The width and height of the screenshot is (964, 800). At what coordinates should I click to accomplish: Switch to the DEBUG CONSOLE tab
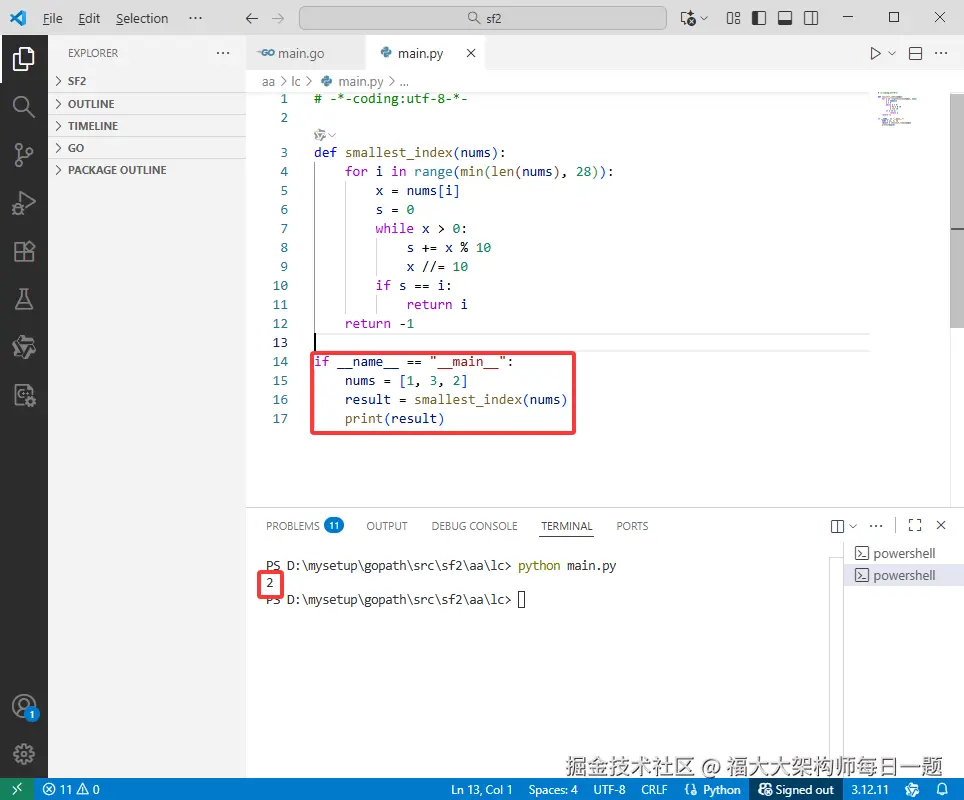474,526
